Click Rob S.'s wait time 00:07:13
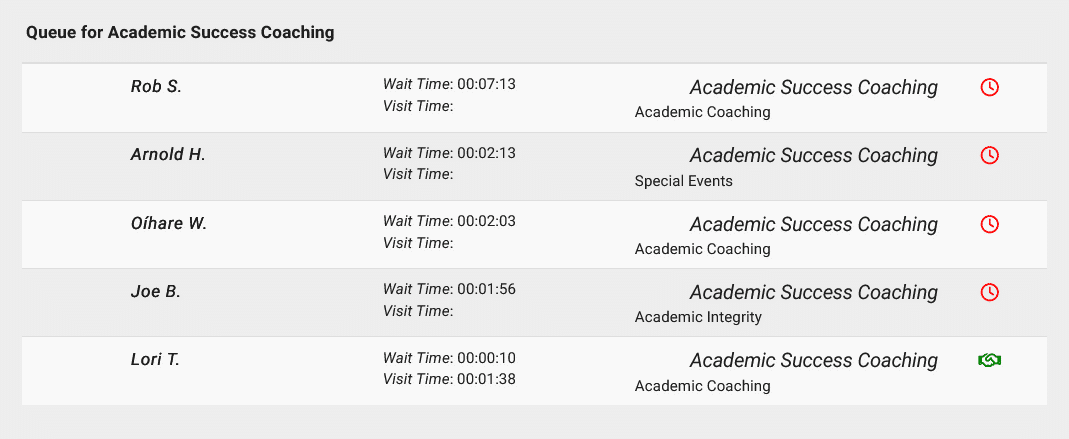The image size is (1069, 439). 486,84
